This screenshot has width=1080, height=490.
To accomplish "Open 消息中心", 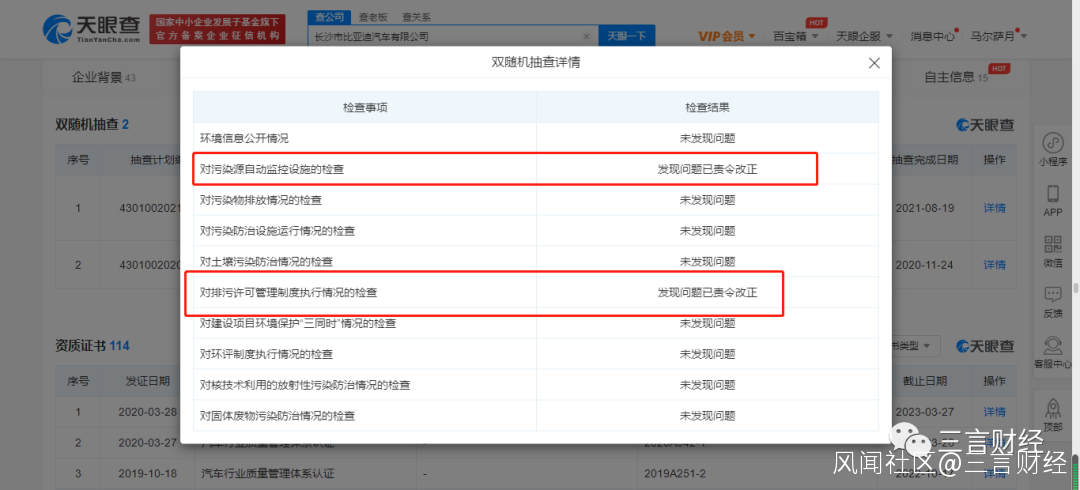I will [x=933, y=36].
